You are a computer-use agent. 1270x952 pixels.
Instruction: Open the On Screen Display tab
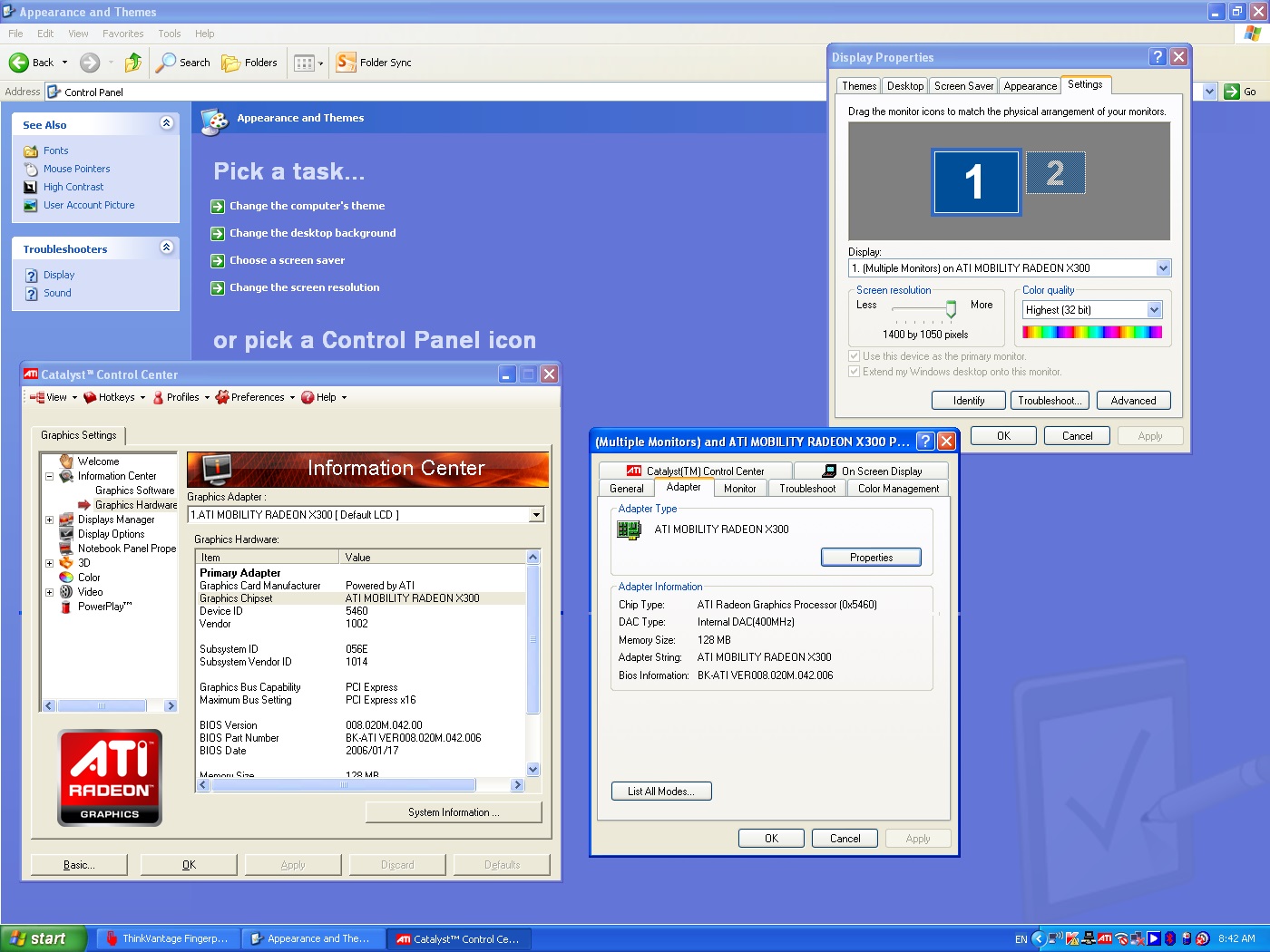[x=872, y=471]
